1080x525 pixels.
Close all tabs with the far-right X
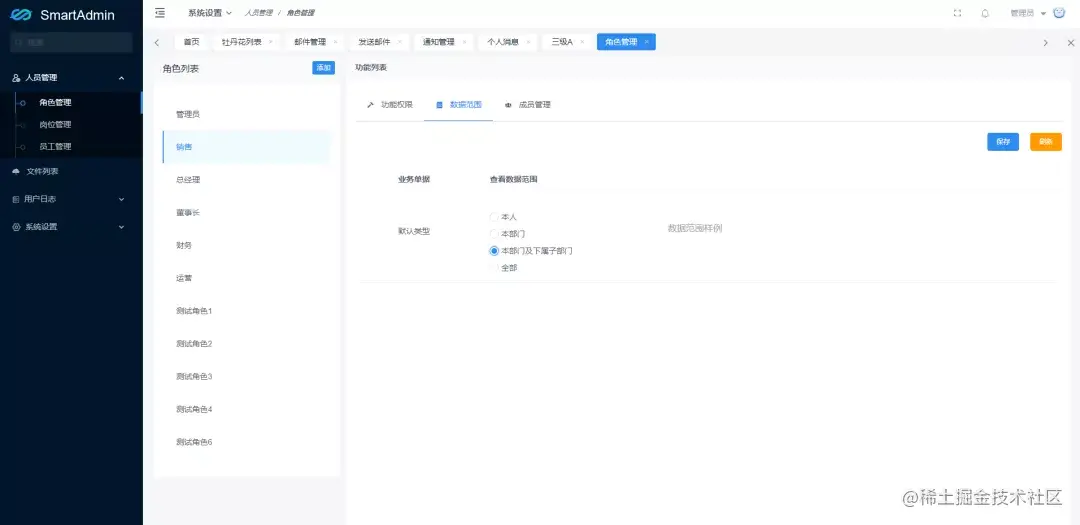(x=1070, y=43)
